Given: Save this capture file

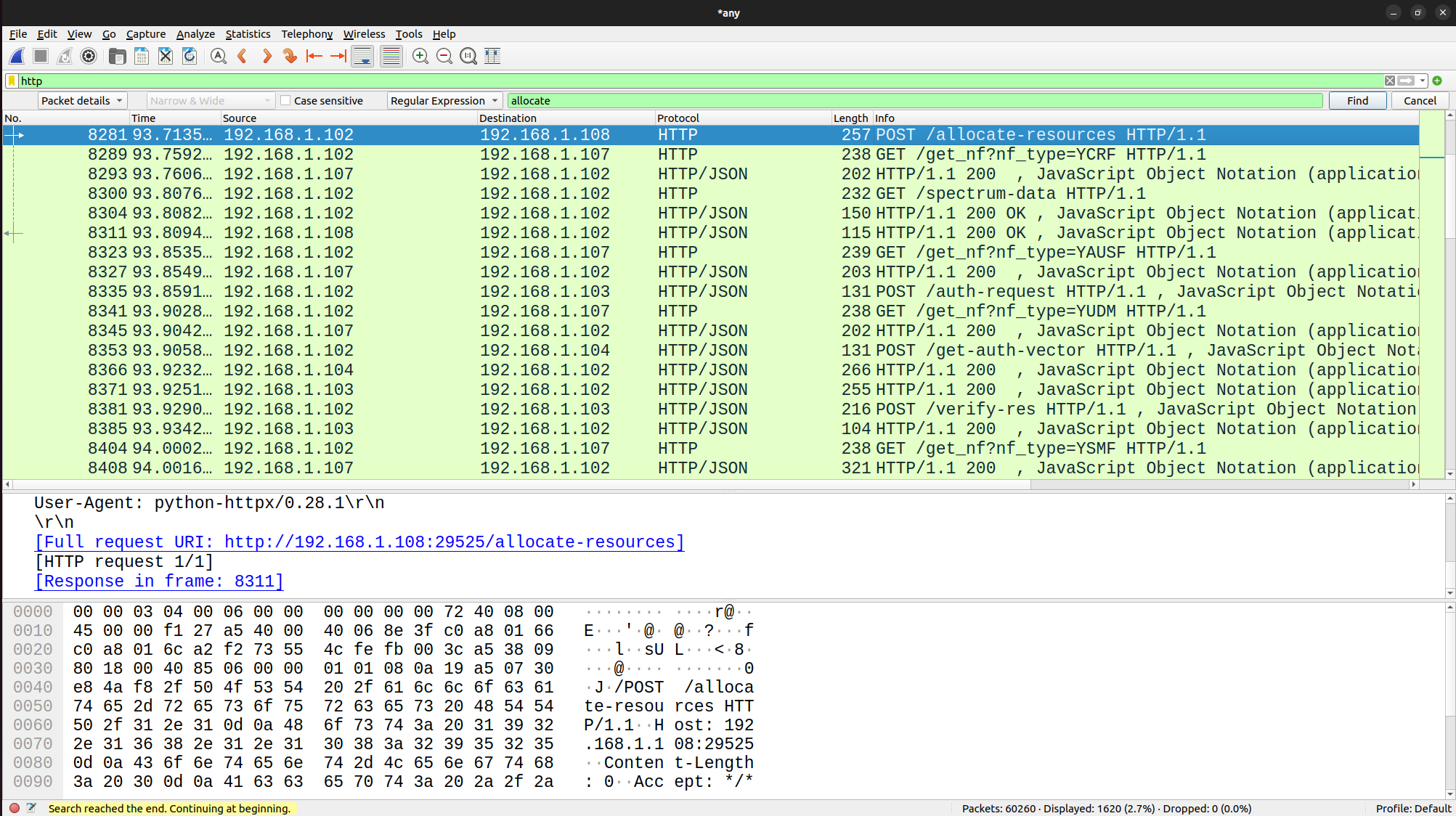Looking at the screenshot, I should [142, 56].
